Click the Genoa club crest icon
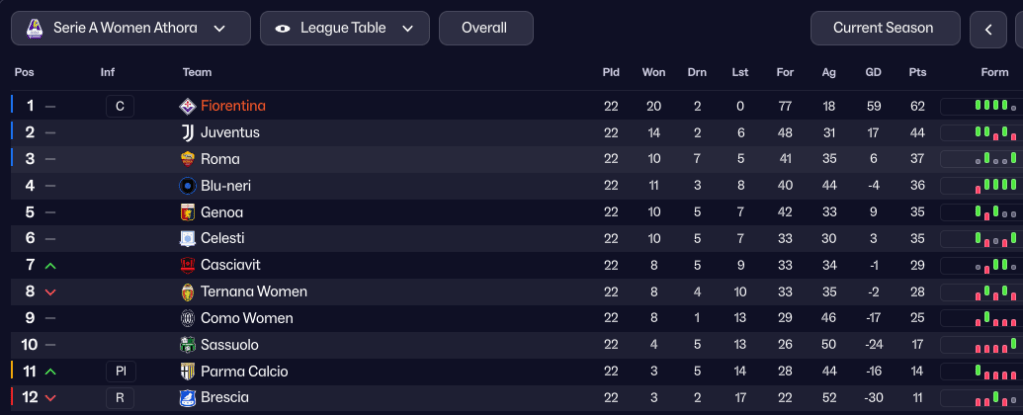The width and height of the screenshot is (1023, 415). point(187,212)
